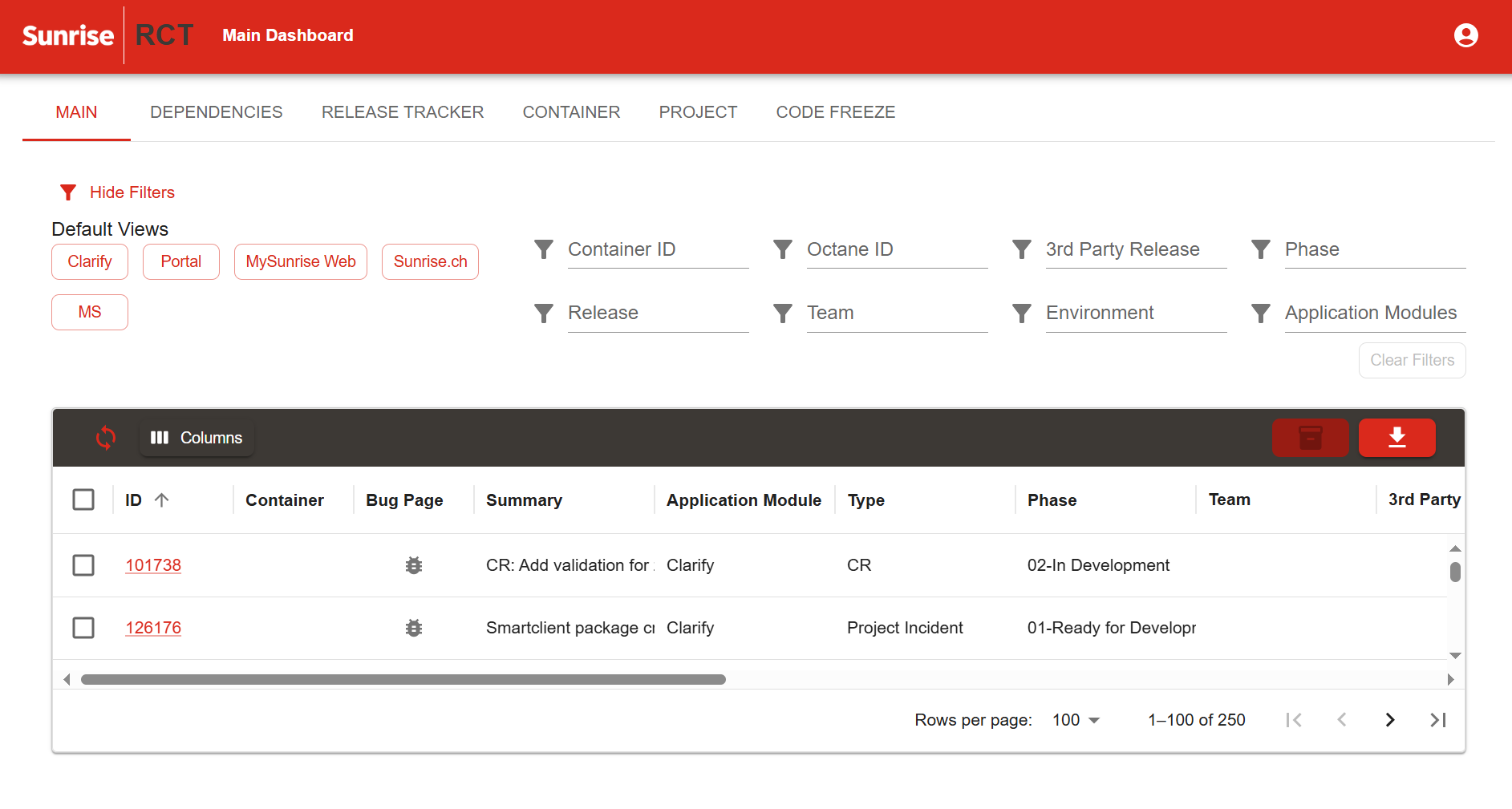Open the Container ID filter field
The height and width of the screenshot is (809, 1512).
point(658,250)
